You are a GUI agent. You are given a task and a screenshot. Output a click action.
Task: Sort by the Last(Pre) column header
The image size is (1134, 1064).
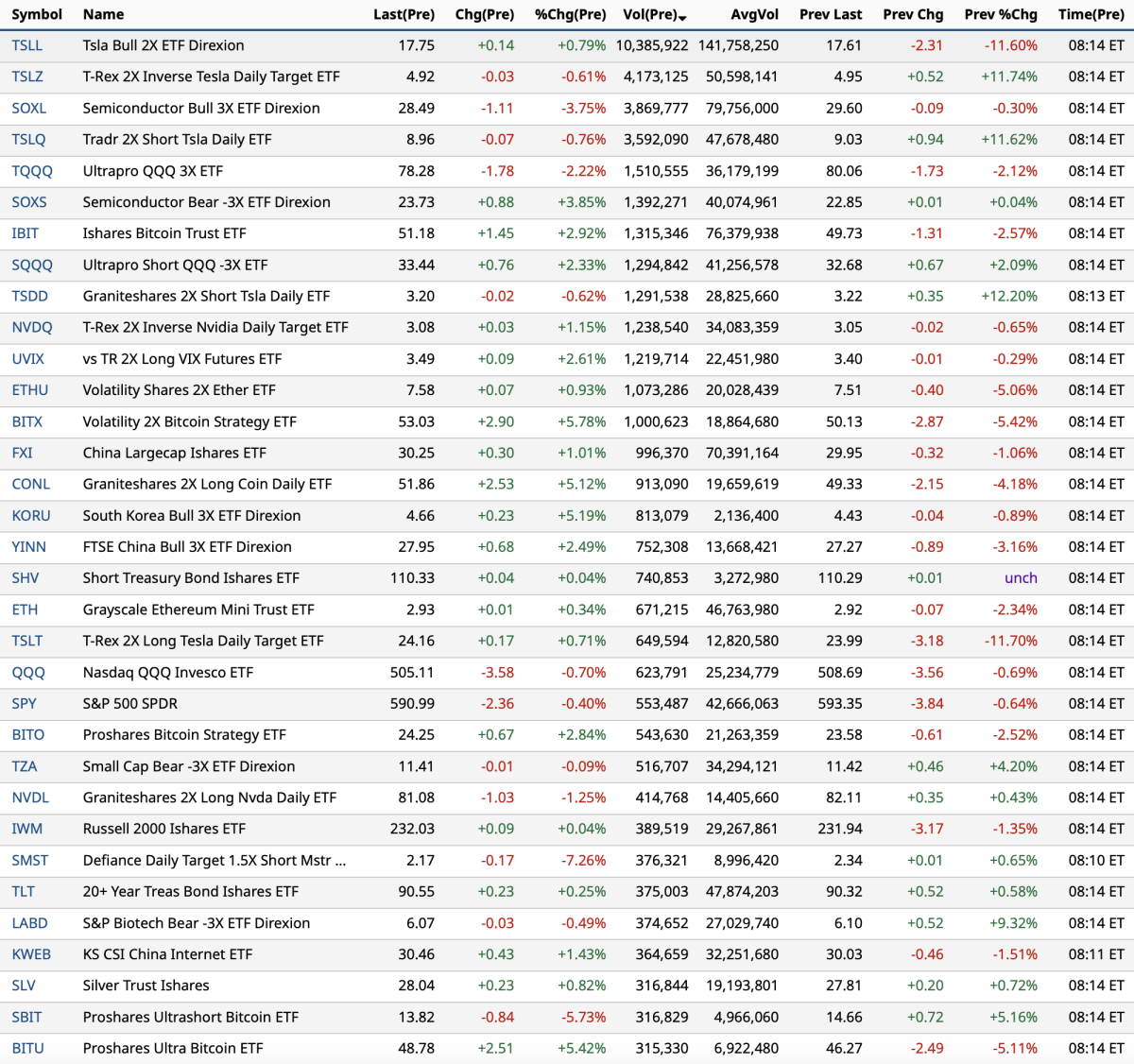click(x=405, y=14)
